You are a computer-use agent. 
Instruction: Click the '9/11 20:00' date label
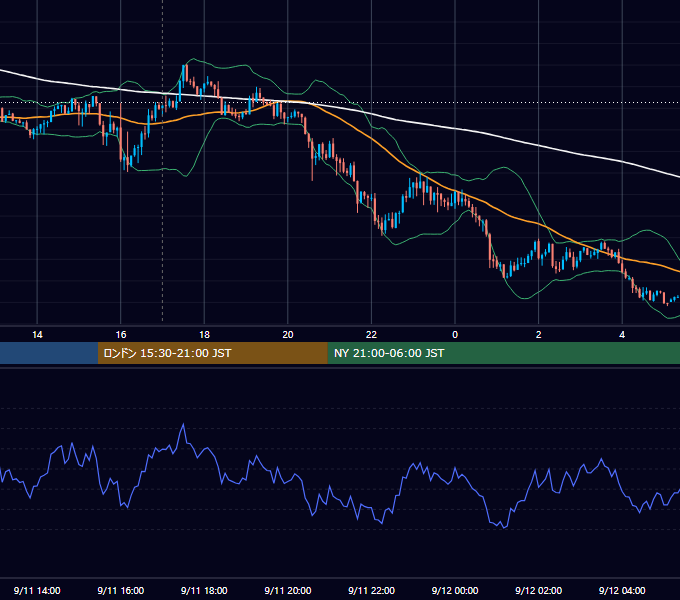[288, 590]
